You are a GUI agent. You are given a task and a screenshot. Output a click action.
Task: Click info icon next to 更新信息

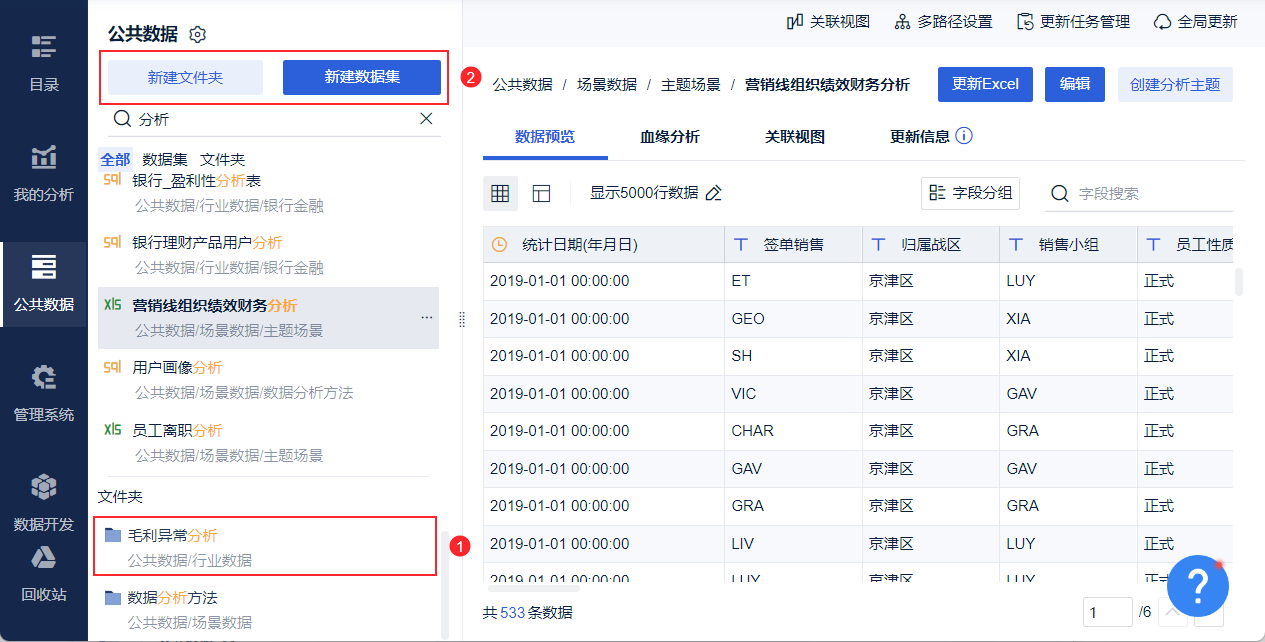(964, 136)
